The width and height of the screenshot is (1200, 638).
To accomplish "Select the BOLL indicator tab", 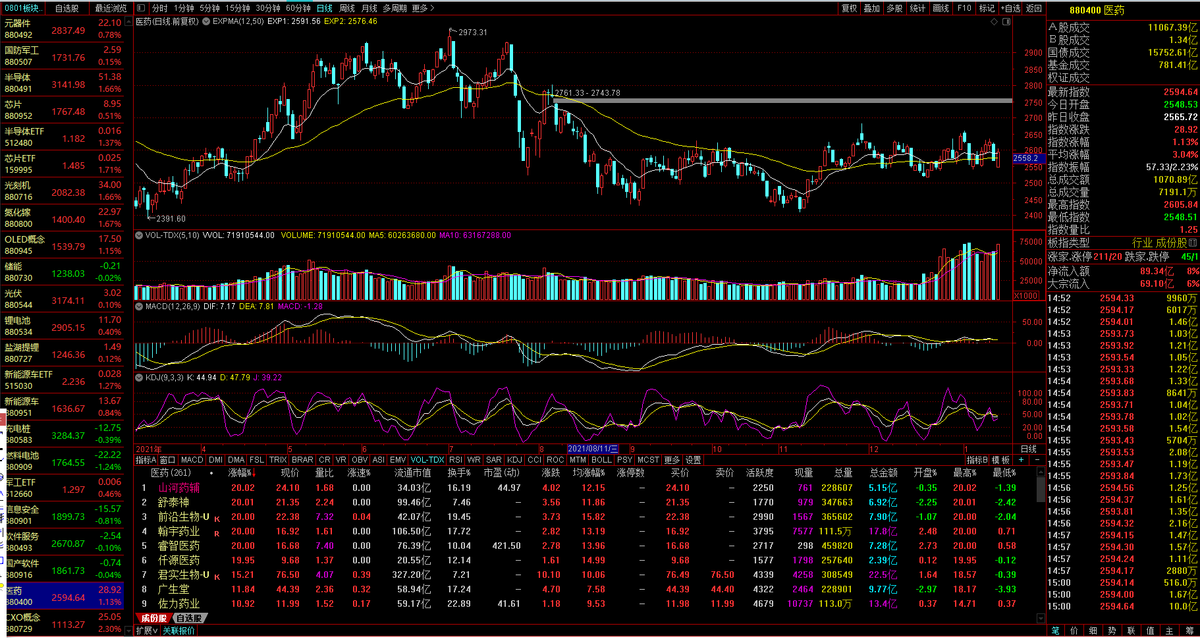I will 601,460.
